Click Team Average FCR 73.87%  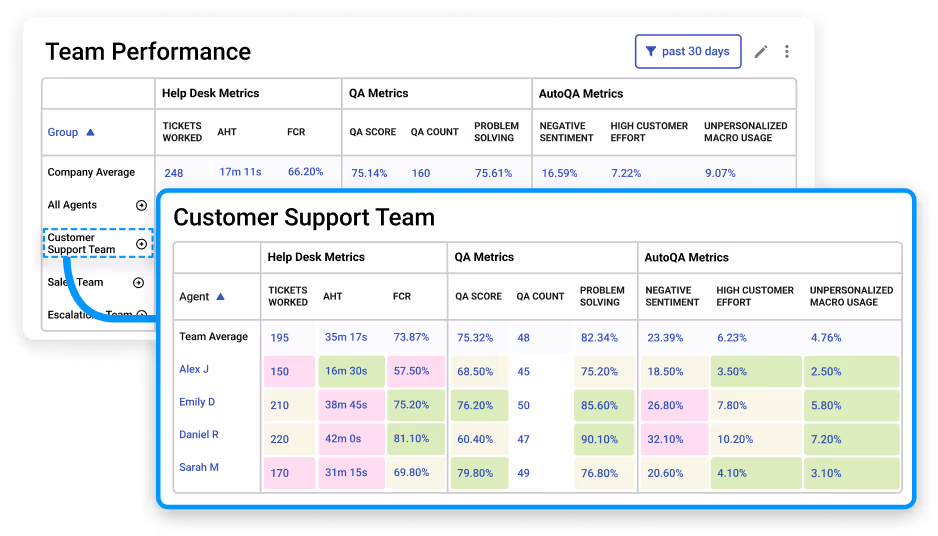click(x=411, y=337)
